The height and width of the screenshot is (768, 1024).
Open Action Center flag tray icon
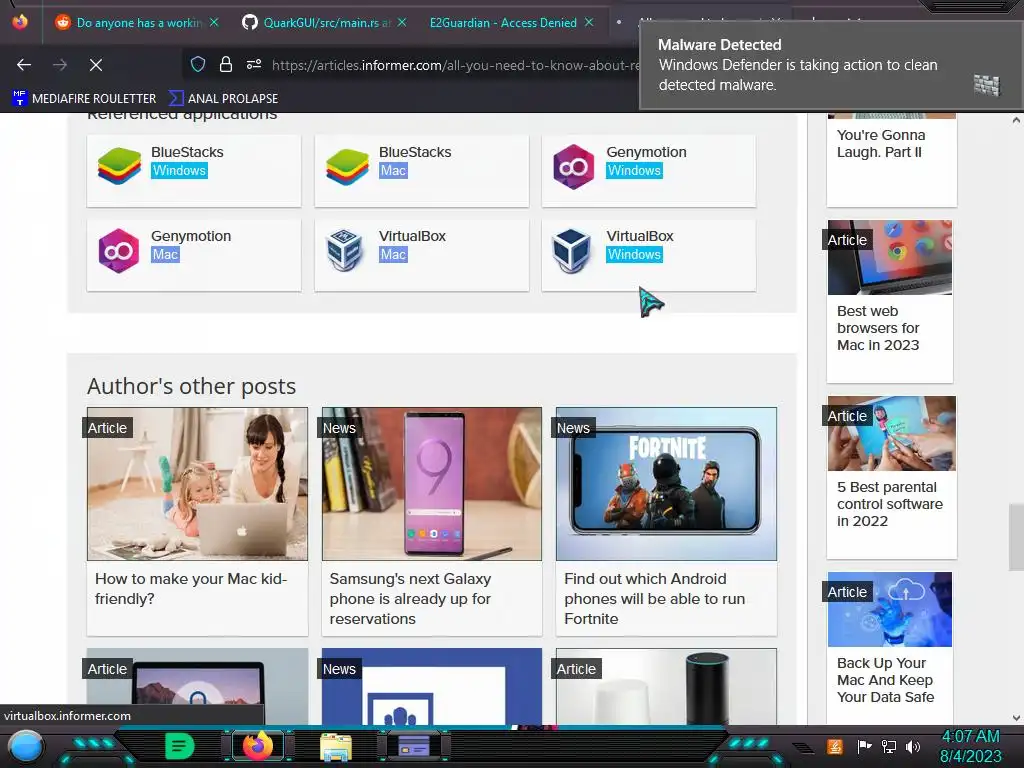(865, 746)
